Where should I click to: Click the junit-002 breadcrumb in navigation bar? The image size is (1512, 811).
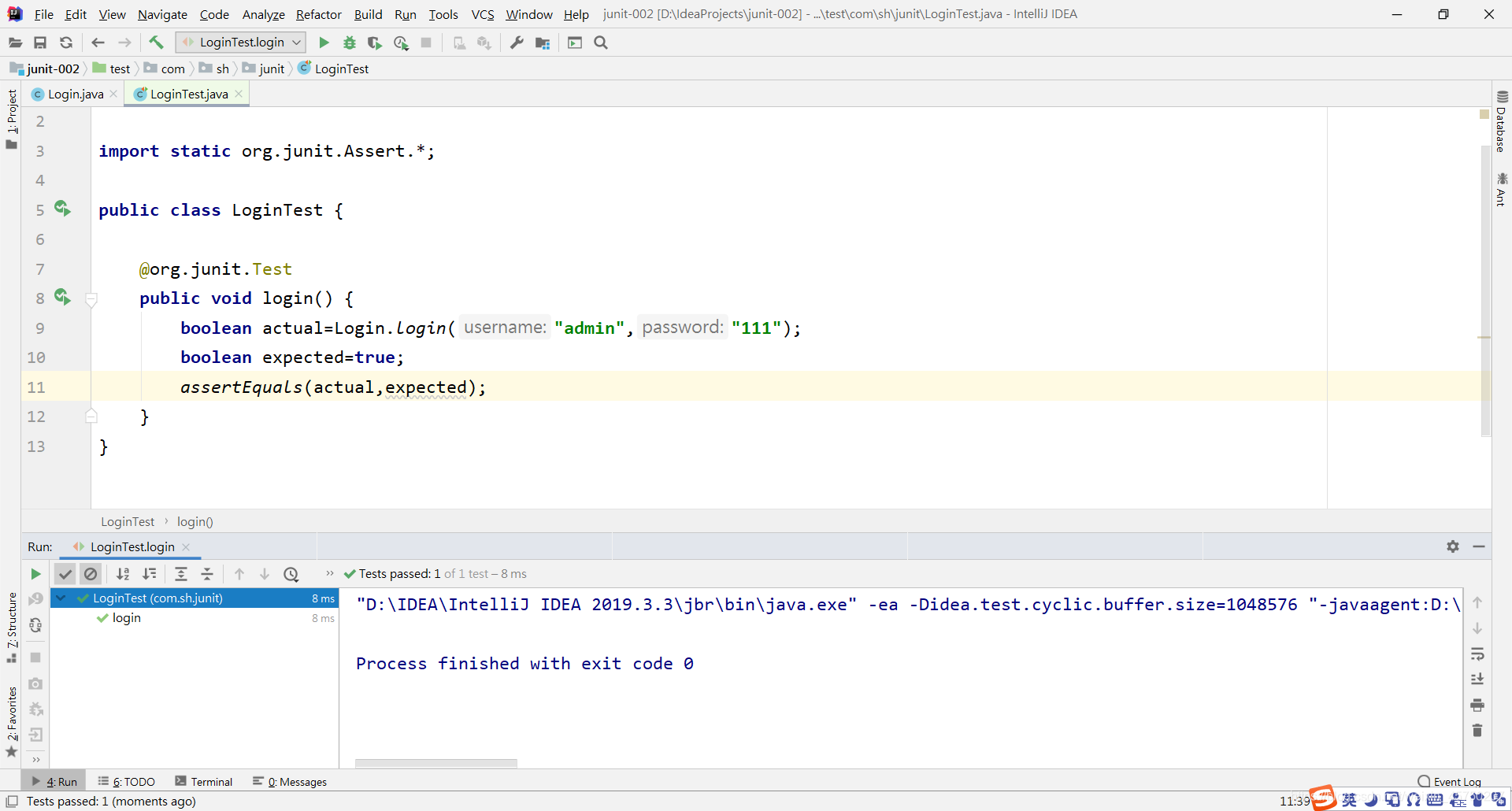[x=45, y=69]
